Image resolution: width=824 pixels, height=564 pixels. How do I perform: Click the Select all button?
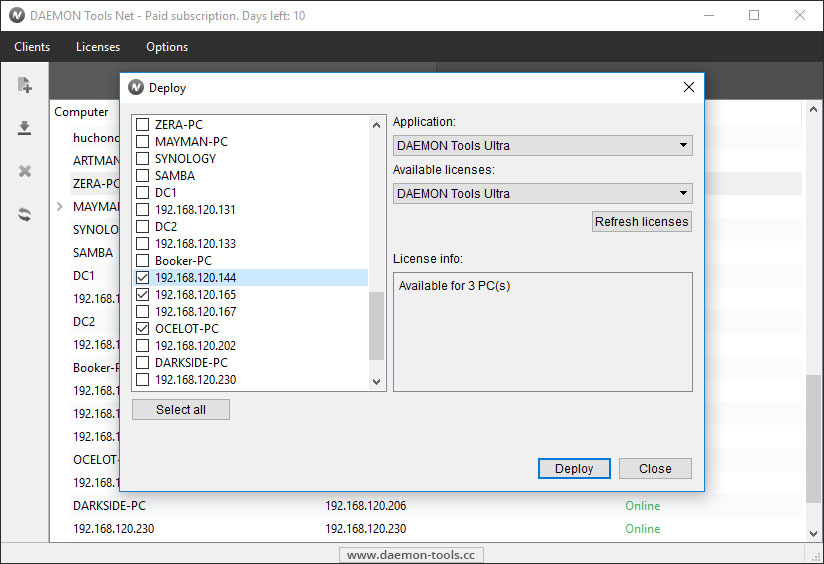pyautogui.click(x=181, y=409)
